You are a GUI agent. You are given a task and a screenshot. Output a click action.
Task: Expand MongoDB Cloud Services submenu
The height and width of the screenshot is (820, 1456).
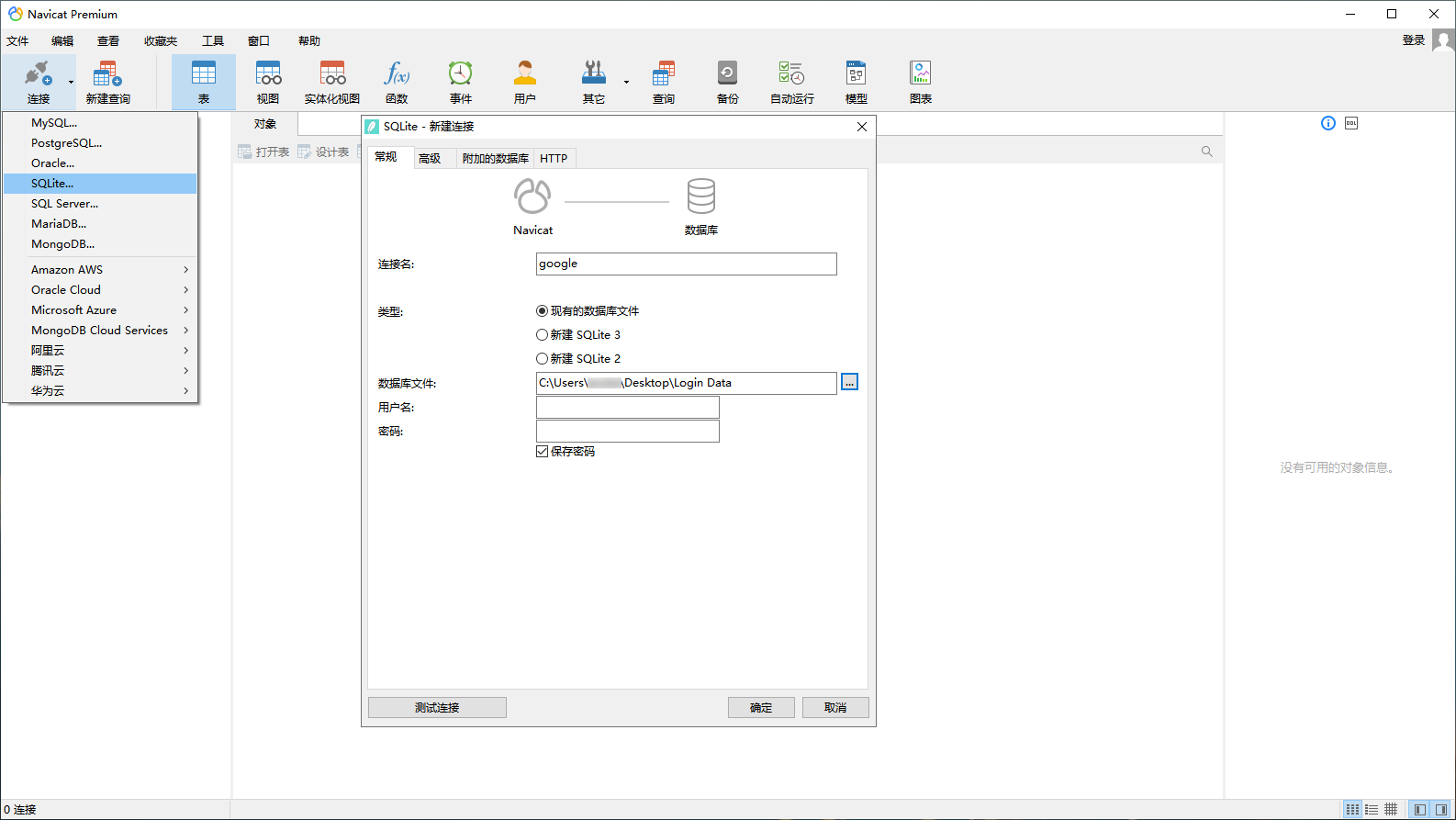pyautogui.click(x=101, y=331)
